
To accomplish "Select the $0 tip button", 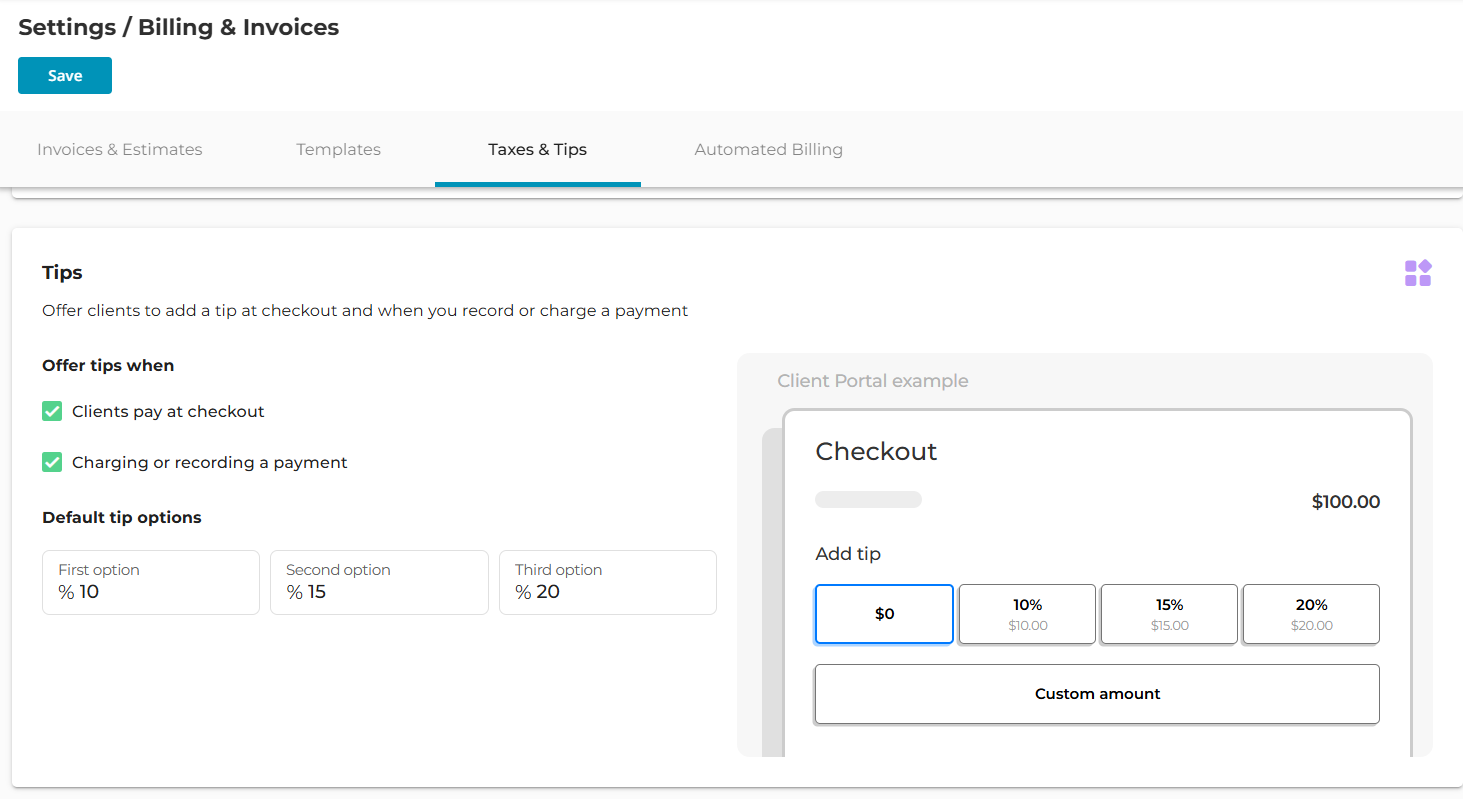I will point(884,614).
